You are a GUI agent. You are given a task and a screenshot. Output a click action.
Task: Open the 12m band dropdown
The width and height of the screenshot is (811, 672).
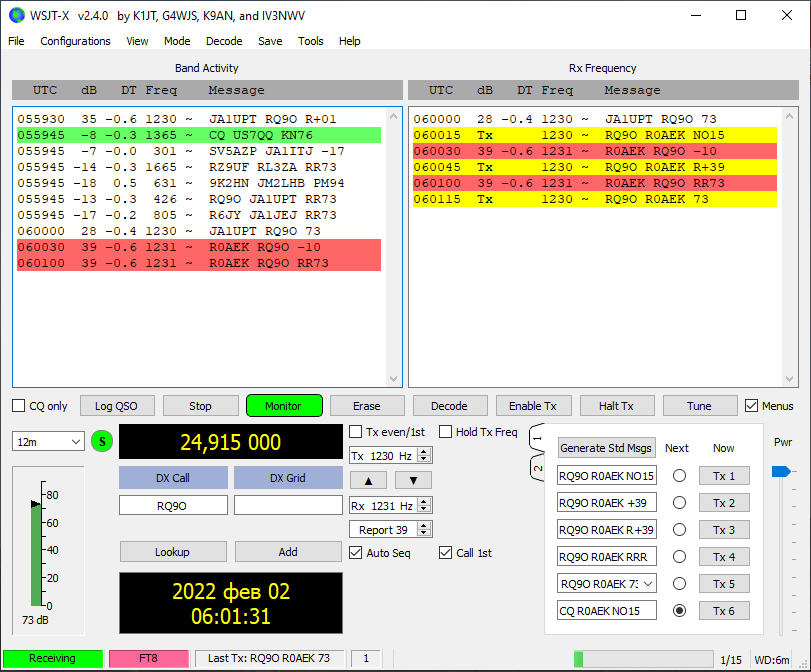tap(48, 442)
